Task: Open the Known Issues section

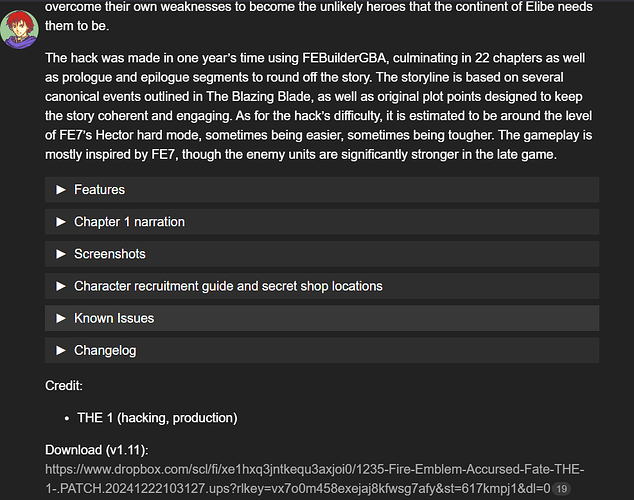Action: pyautogui.click(x=114, y=318)
